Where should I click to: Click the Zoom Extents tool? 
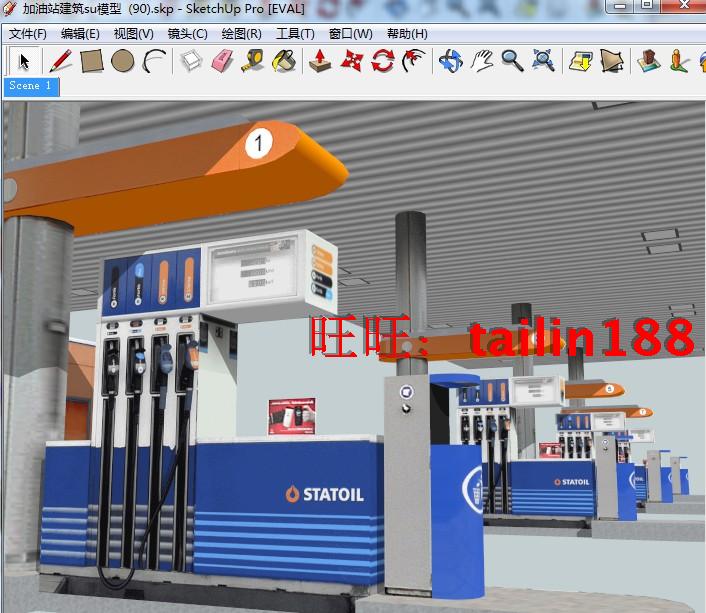pos(543,61)
